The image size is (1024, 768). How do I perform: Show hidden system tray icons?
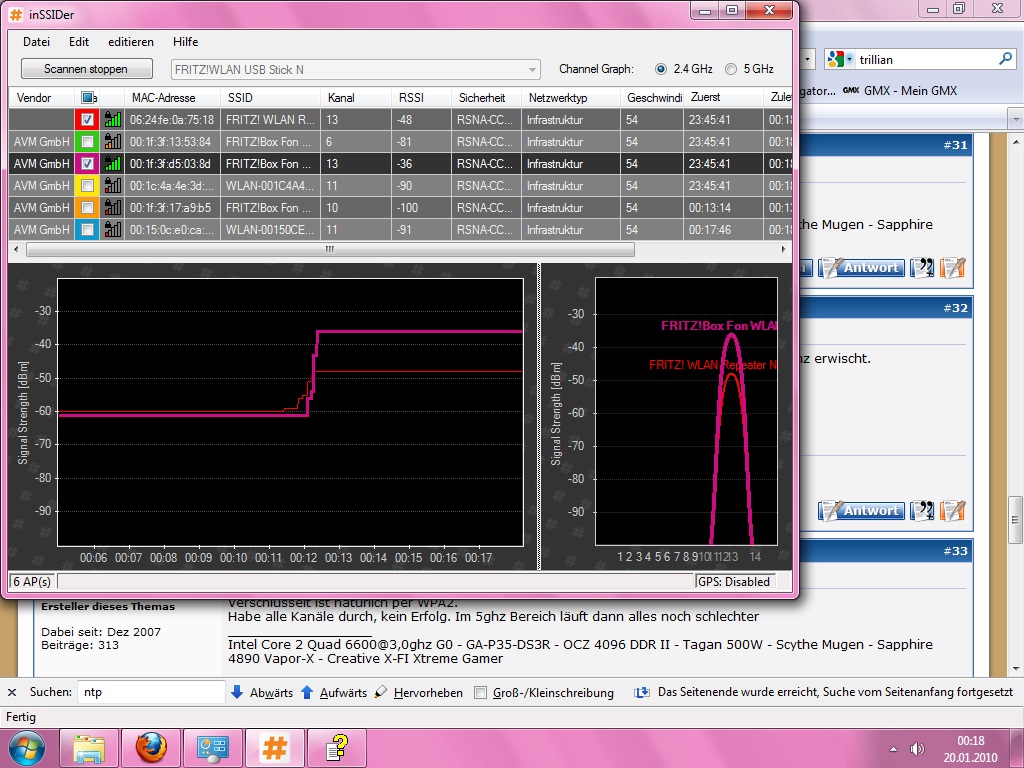tap(893, 749)
